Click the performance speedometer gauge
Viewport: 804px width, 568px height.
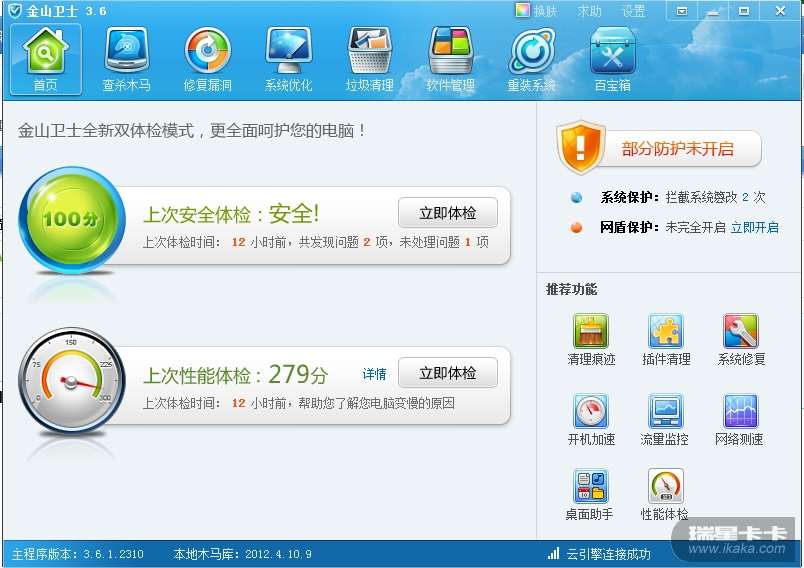click(71, 380)
